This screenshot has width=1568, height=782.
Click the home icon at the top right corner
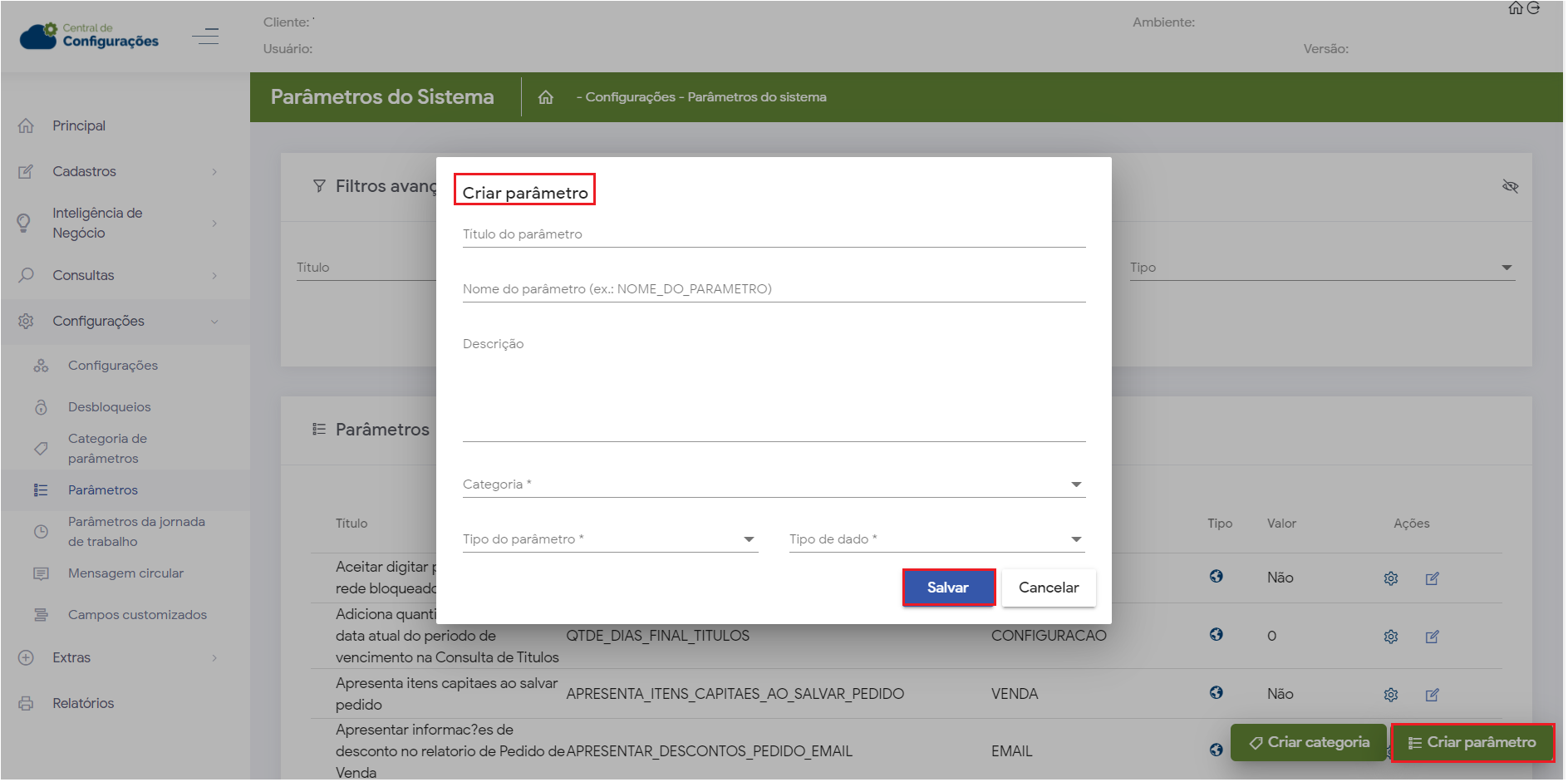click(x=1515, y=8)
